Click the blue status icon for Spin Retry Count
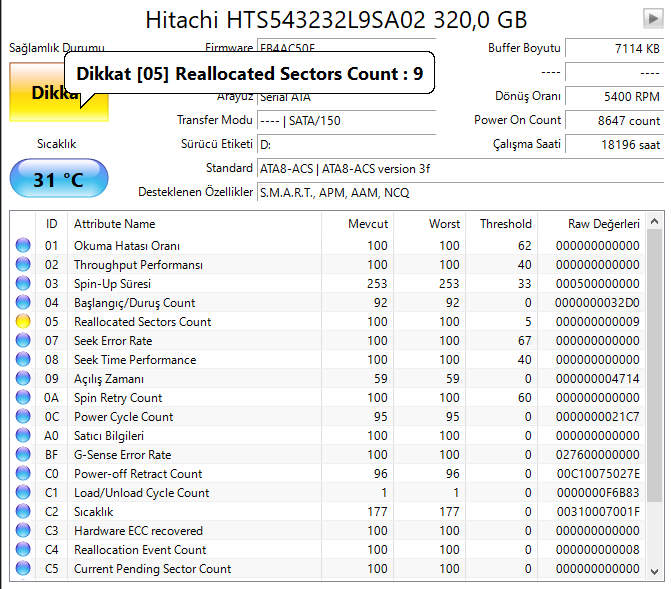This screenshot has width=671, height=589. pyautogui.click(x=23, y=398)
